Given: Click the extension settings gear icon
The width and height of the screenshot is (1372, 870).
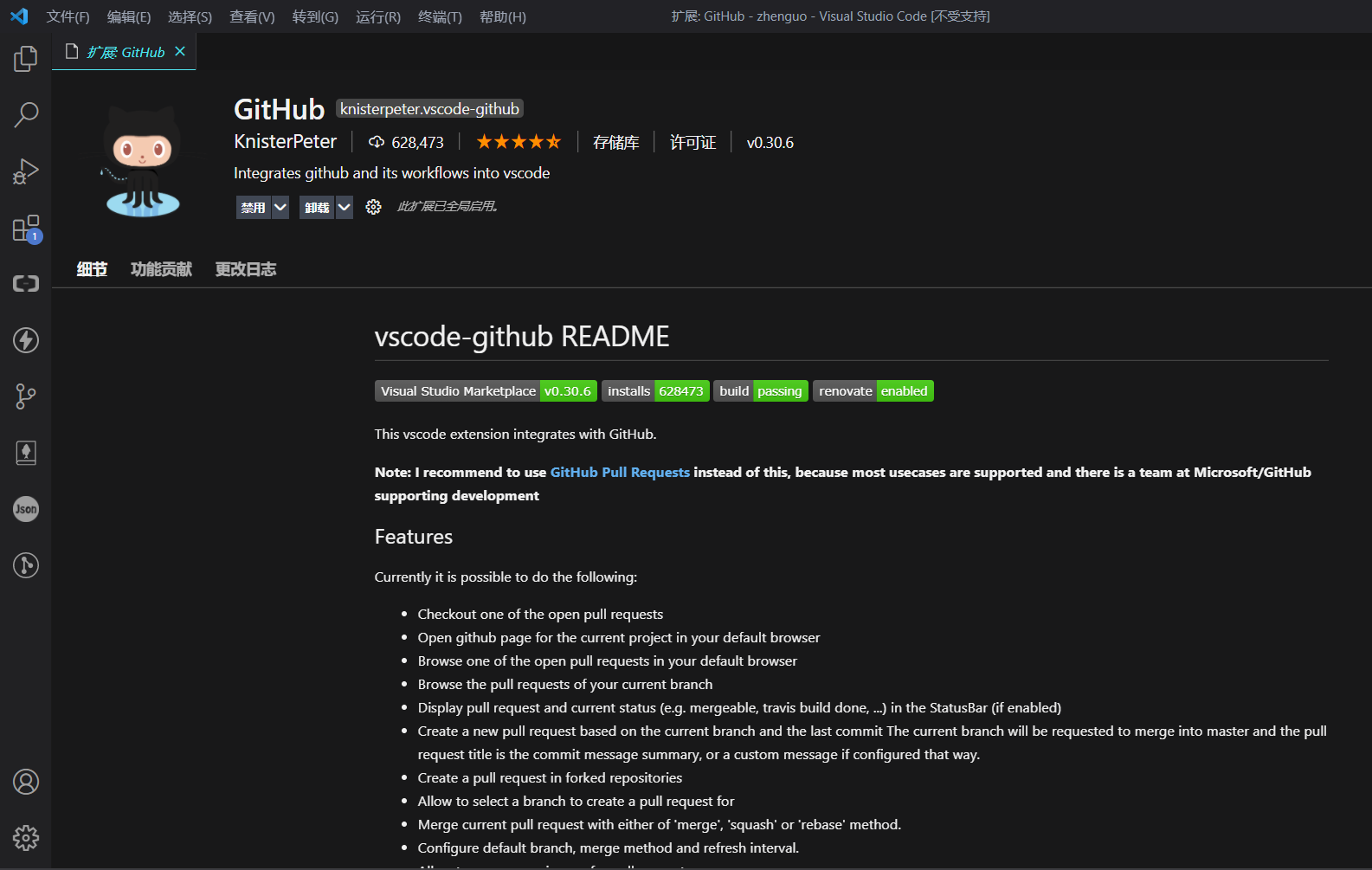Looking at the screenshot, I should pos(373,207).
